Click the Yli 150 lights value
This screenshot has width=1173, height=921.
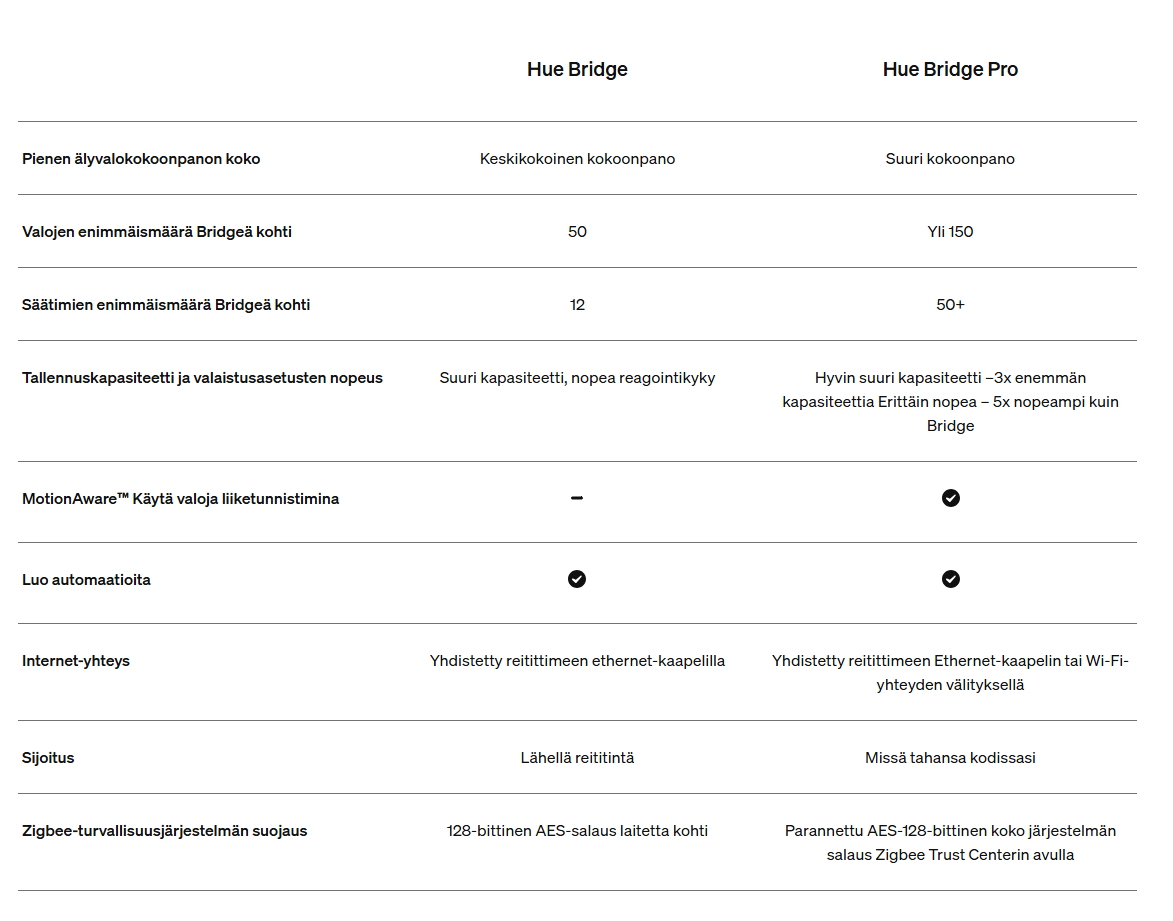click(x=950, y=232)
